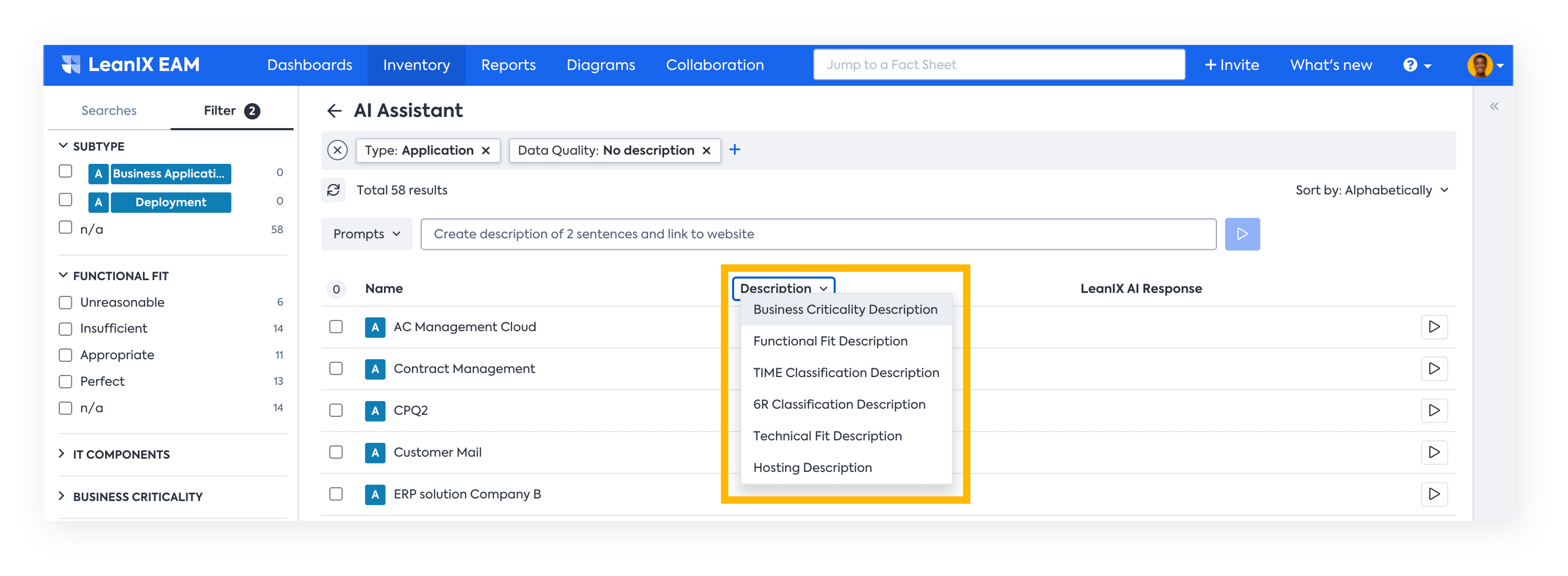Check the n/a checkbox under Functional Fit
The width and height of the screenshot is (1568, 576).
pyautogui.click(x=65, y=408)
